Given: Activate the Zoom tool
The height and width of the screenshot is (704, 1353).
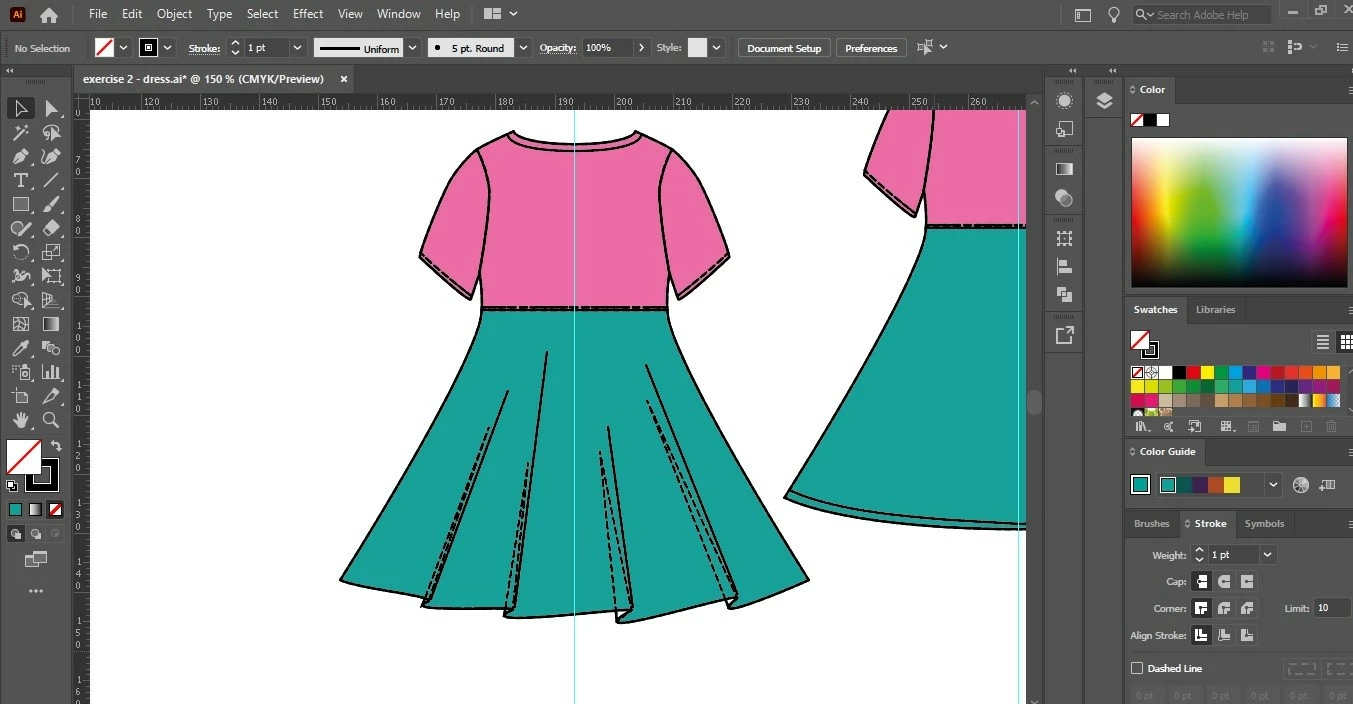Looking at the screenshot, I should (x=51, y=420).
